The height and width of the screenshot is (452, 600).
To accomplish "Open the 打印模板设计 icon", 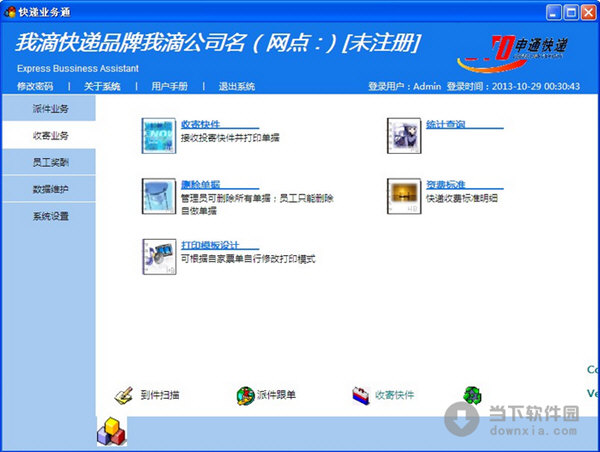I will (159, 257).
